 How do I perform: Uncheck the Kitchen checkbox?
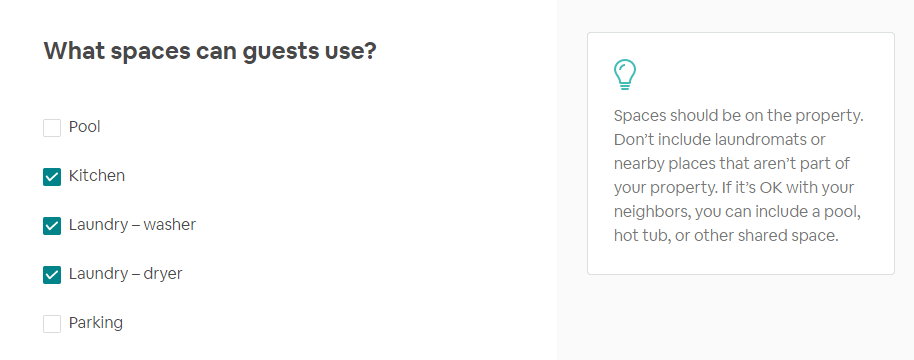(52, 177)
